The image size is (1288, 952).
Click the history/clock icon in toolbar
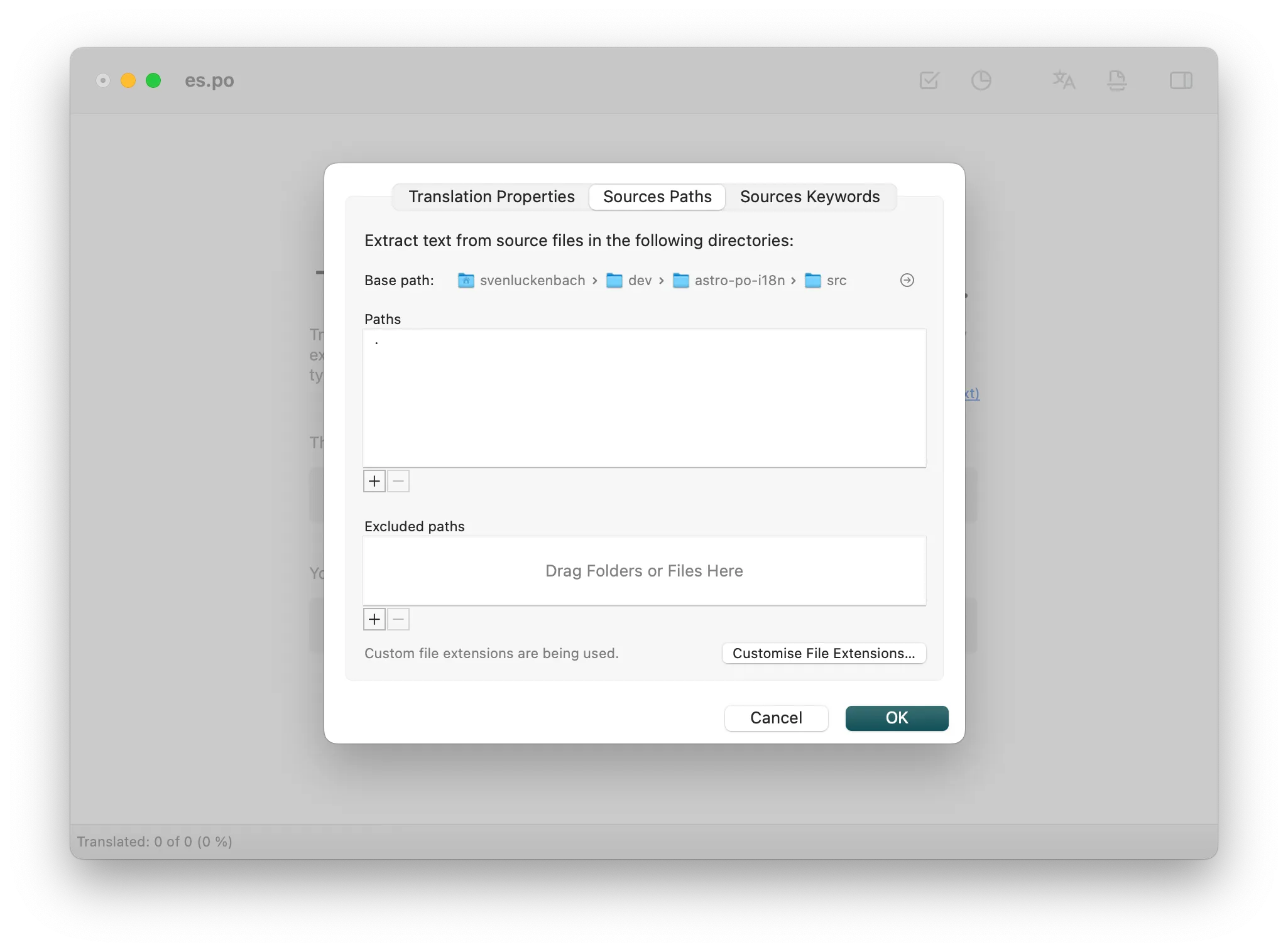[982, 80]
